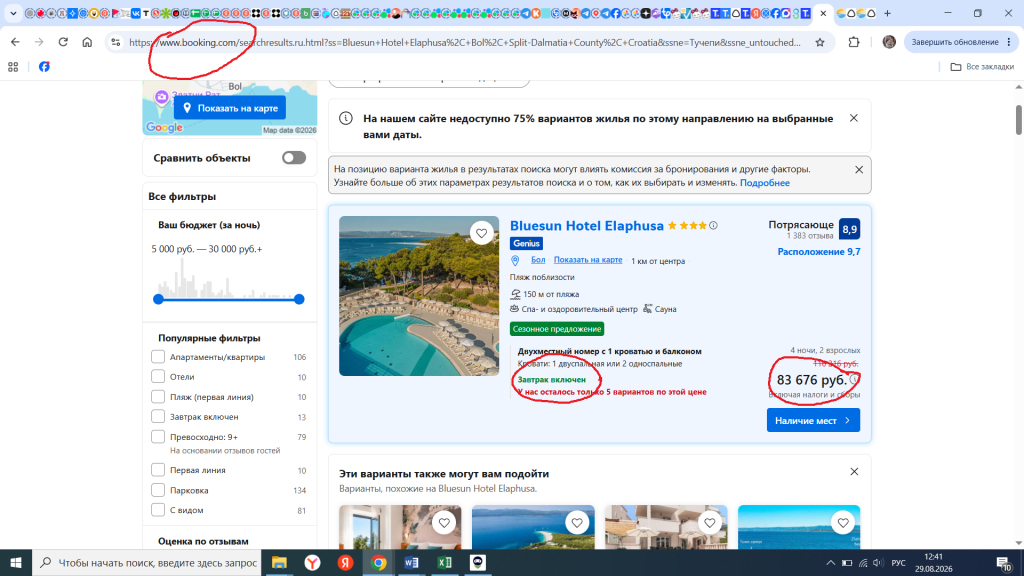This screenshot has height=576, width=1024.
Task: Reload the page with refresh icon
Action: coord(63,42)
